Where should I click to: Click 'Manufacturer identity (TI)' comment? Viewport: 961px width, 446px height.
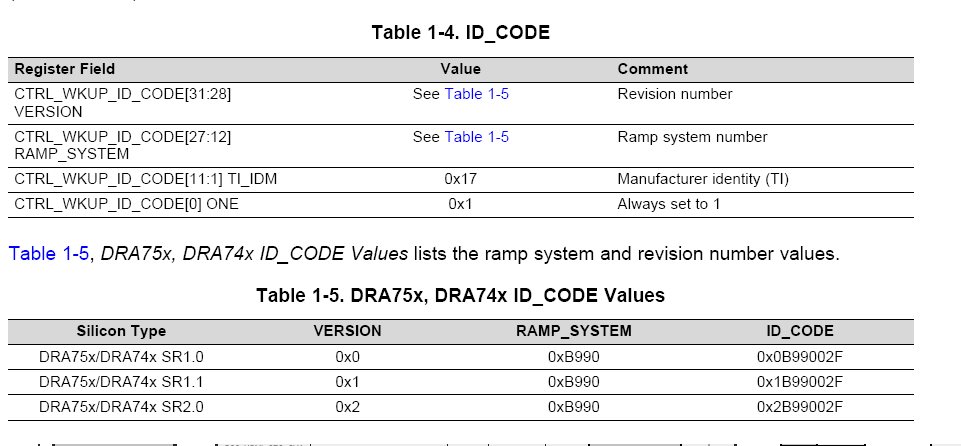(x=703, y=180)
